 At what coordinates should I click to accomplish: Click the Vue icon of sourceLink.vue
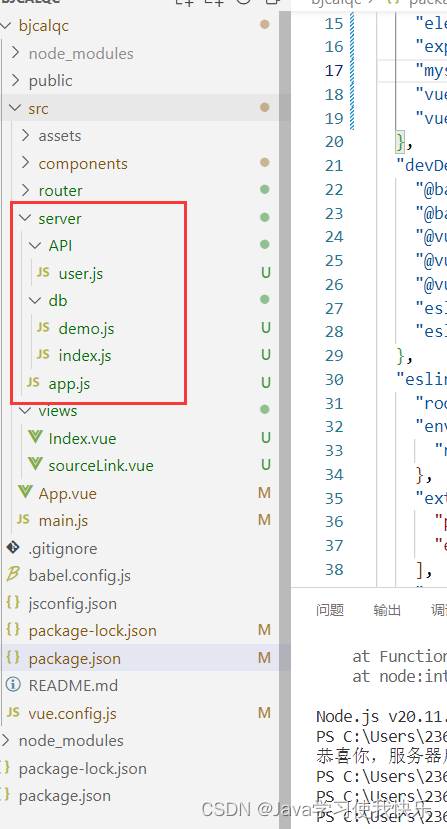pos(35,465)
